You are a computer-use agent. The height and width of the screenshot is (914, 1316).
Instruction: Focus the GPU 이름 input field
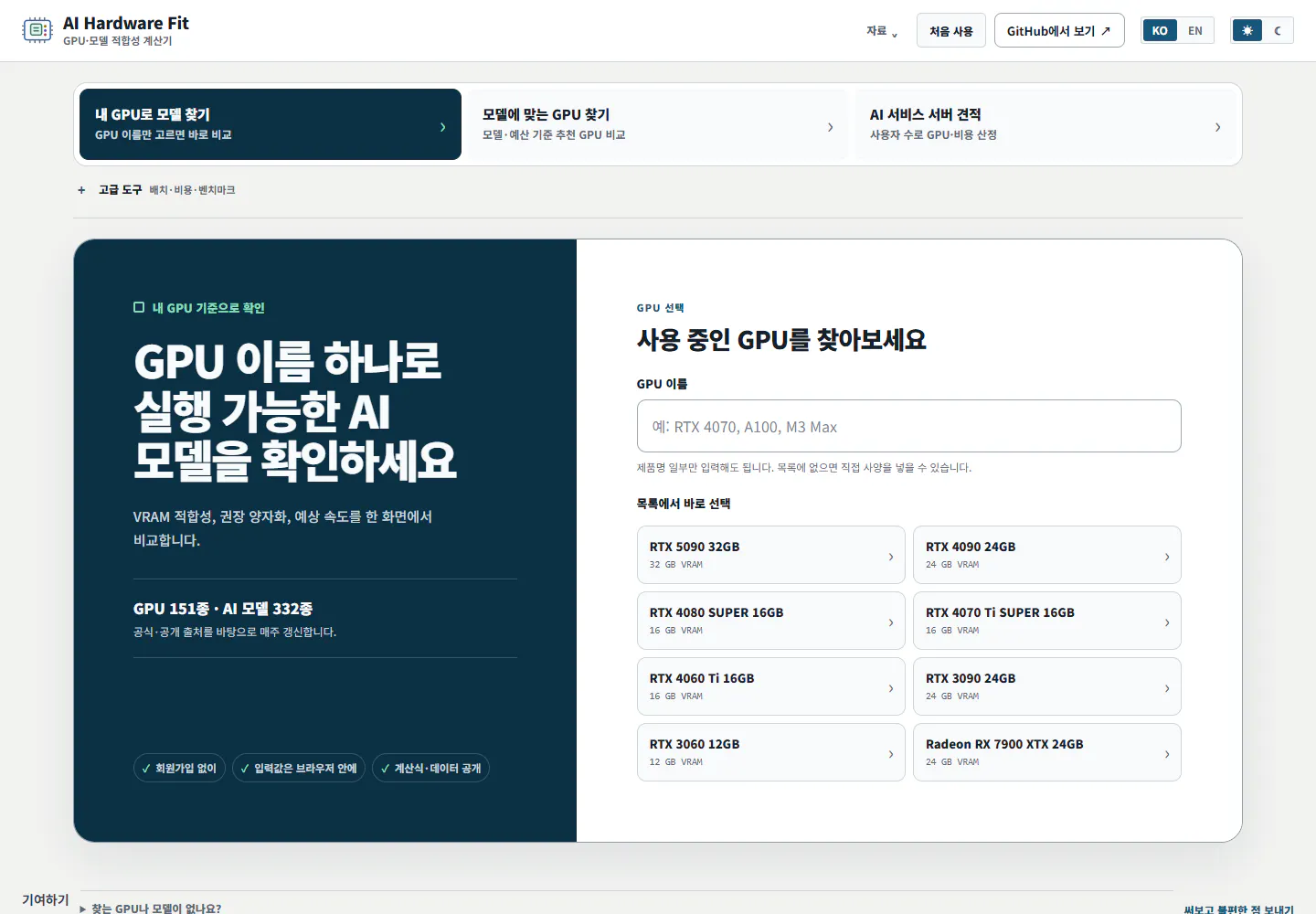point(908,426)
